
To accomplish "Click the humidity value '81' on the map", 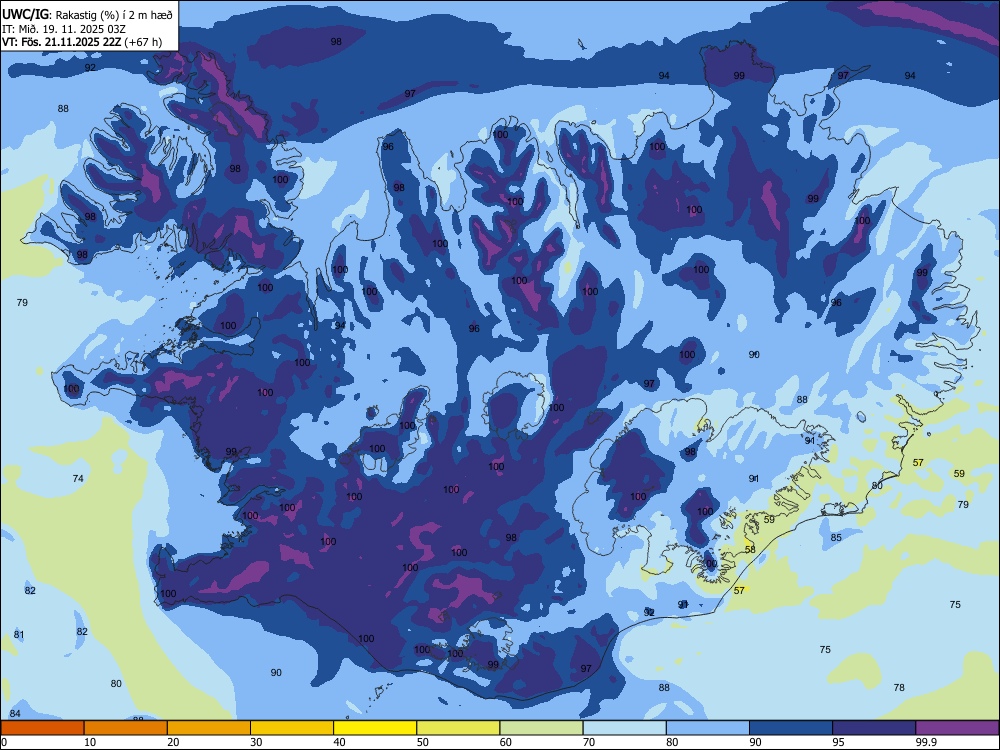I will pos(18,635).
